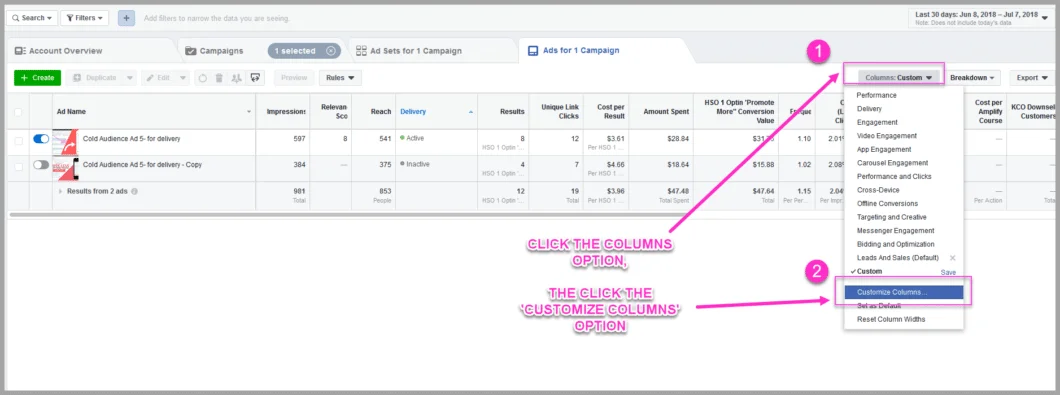The width and height of the screenshot is (1060, 395).
Task: Expand the Results from 2 ads row
Action: (x=61, y=191)
